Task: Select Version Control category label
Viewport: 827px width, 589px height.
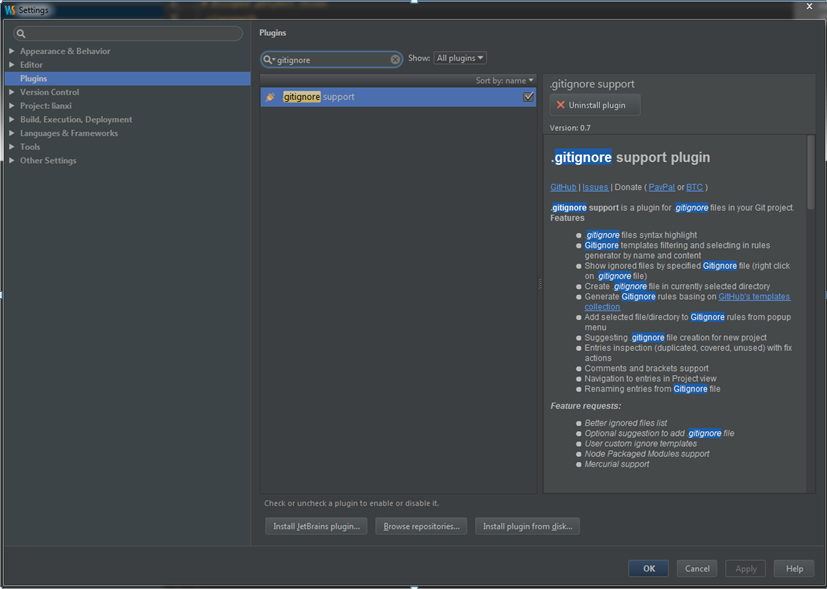Action: coord(50,92)
